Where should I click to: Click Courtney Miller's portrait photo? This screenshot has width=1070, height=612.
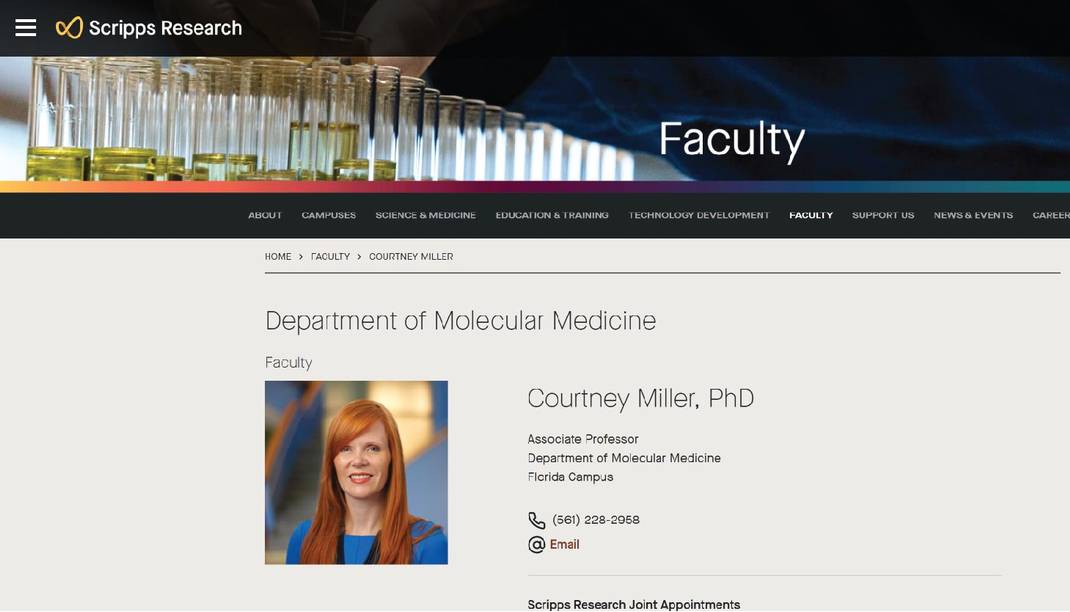356,471
